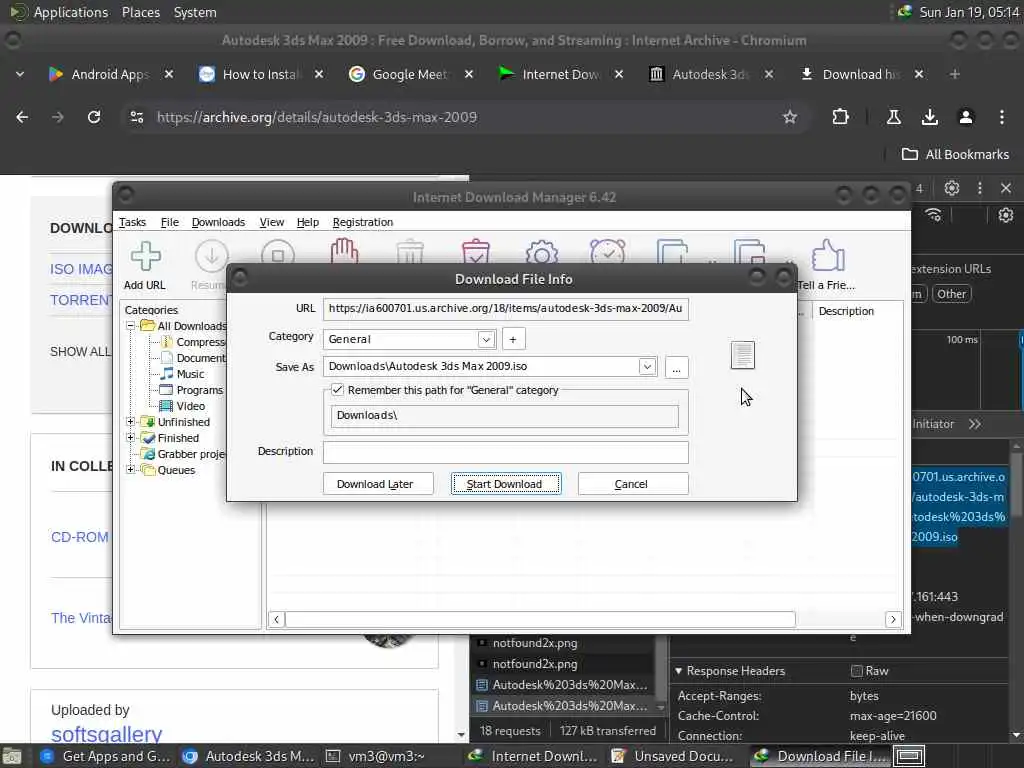Click the left arrow of IDM horizontal scrollbar
Viewport: 1024px width, 768px height.
click(276, 619)
